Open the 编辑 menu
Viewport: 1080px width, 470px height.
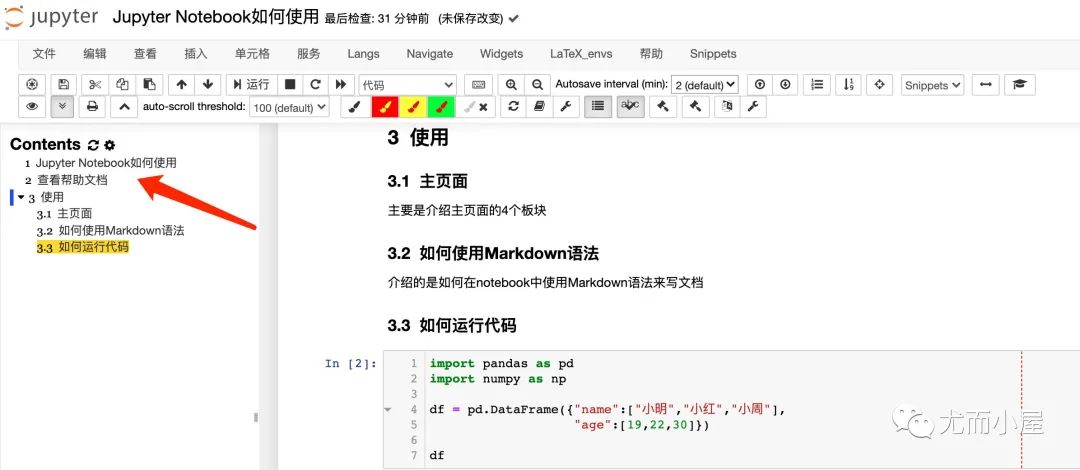[x=95, y=54]
